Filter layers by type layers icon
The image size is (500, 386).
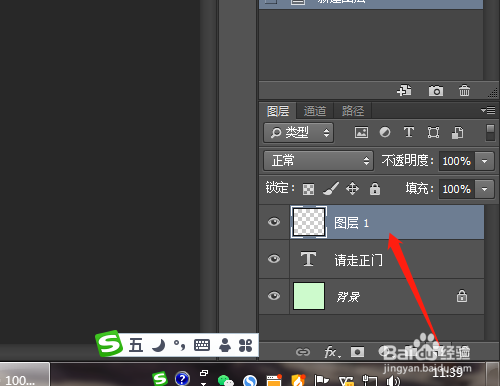pyautogui.click(x=409, y=132)
